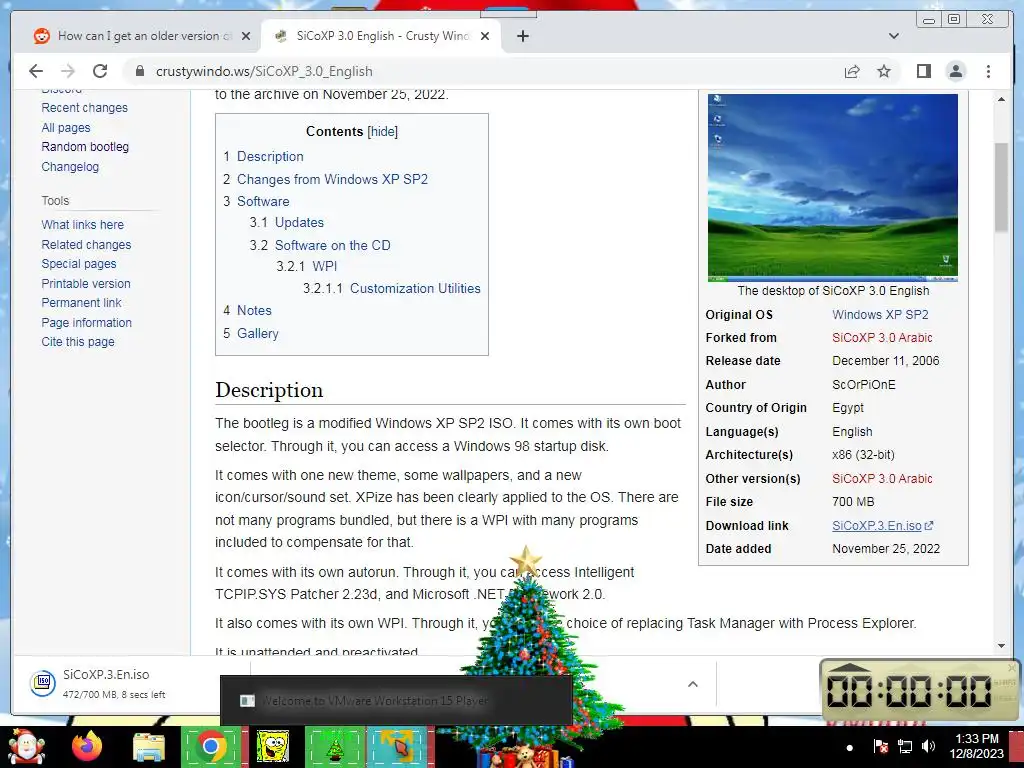Jump to Changes from Windows XP SP2
The width and height of the screenshot is (1024, 768).
(x=332, y=179)
